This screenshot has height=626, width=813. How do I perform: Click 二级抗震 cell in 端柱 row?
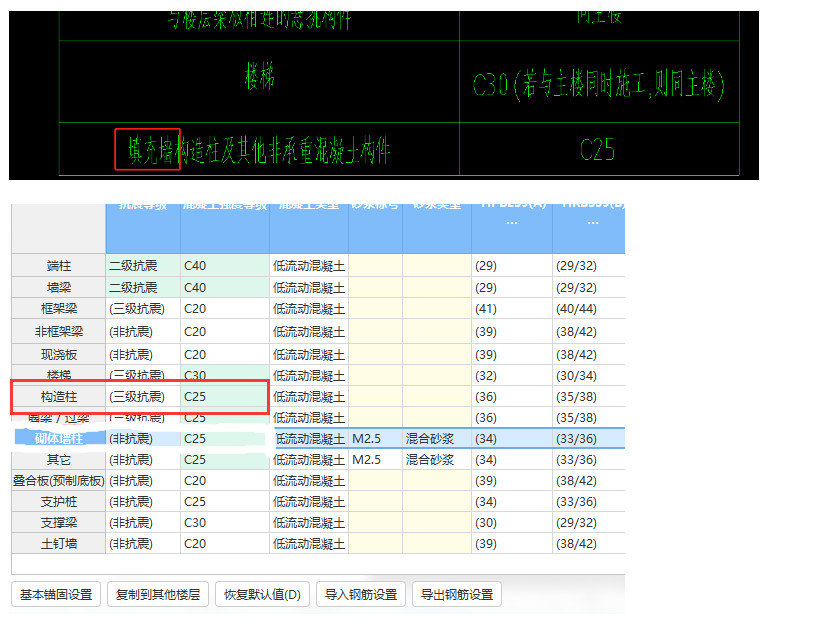pyautogui.click(x=143, y=266)
